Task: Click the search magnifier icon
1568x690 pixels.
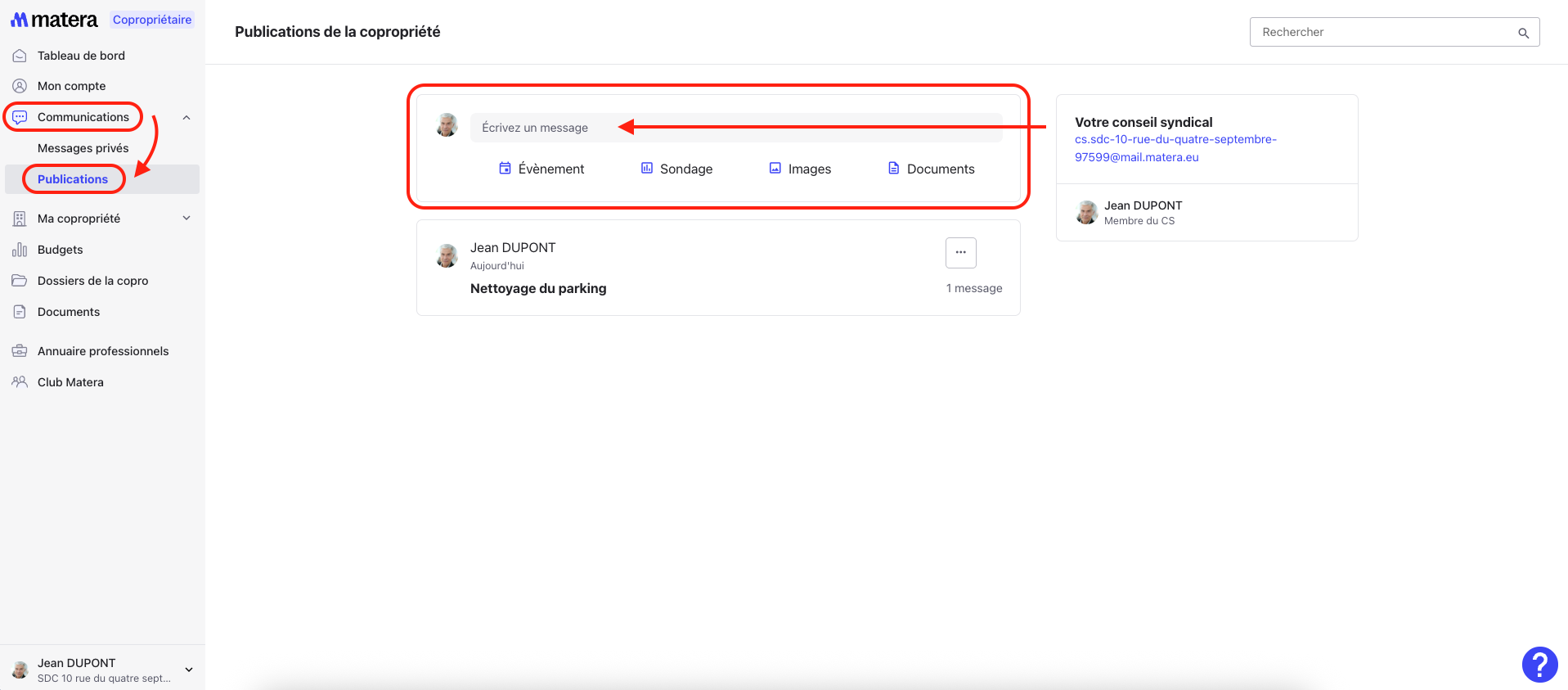Action: point(1523,33)
